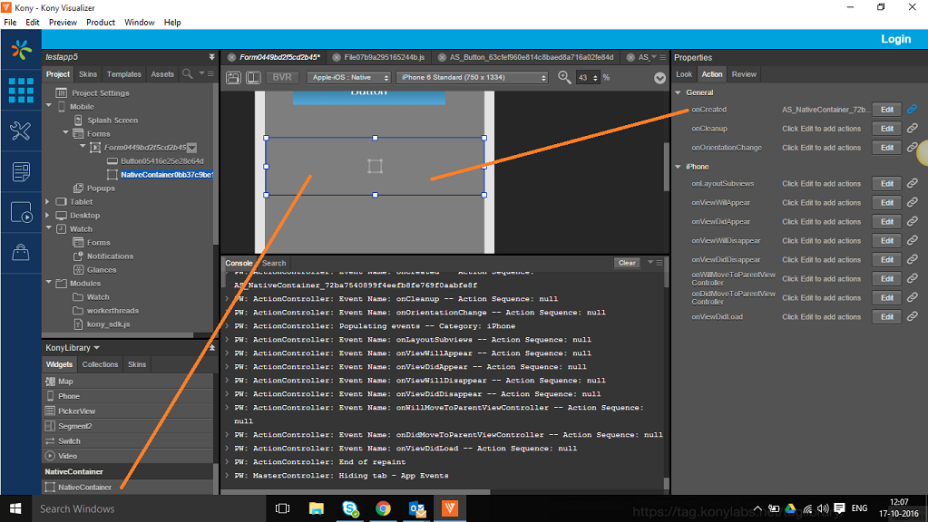This screenshot has width=928, height=522.
Task: Switch to the Look tab in Properties
Action: 684,74
